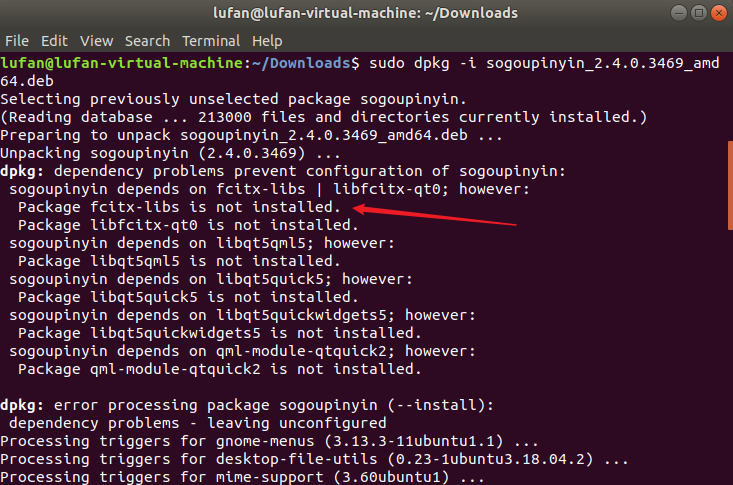
Task: Click the line 'Unpacking sogoupinyin (2.4.0.3469) ...'
Action: tap(170, 153)
